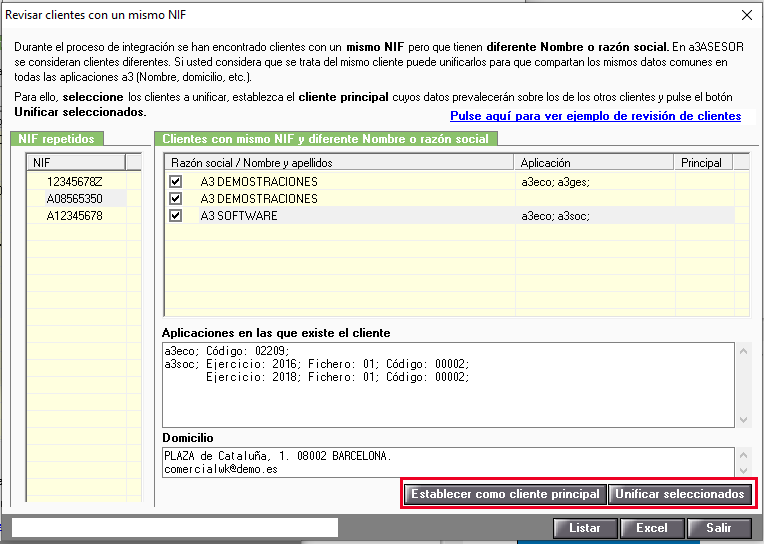This screenshot has width=764, height=544.
Task: Select NIF A12345678 in the list
Action: click(x=75, y=215)
